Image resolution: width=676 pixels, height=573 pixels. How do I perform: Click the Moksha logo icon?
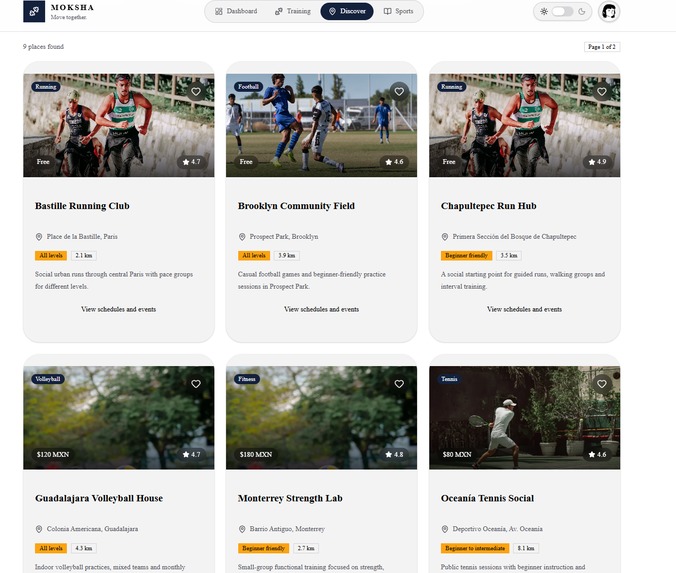(34, 11)
